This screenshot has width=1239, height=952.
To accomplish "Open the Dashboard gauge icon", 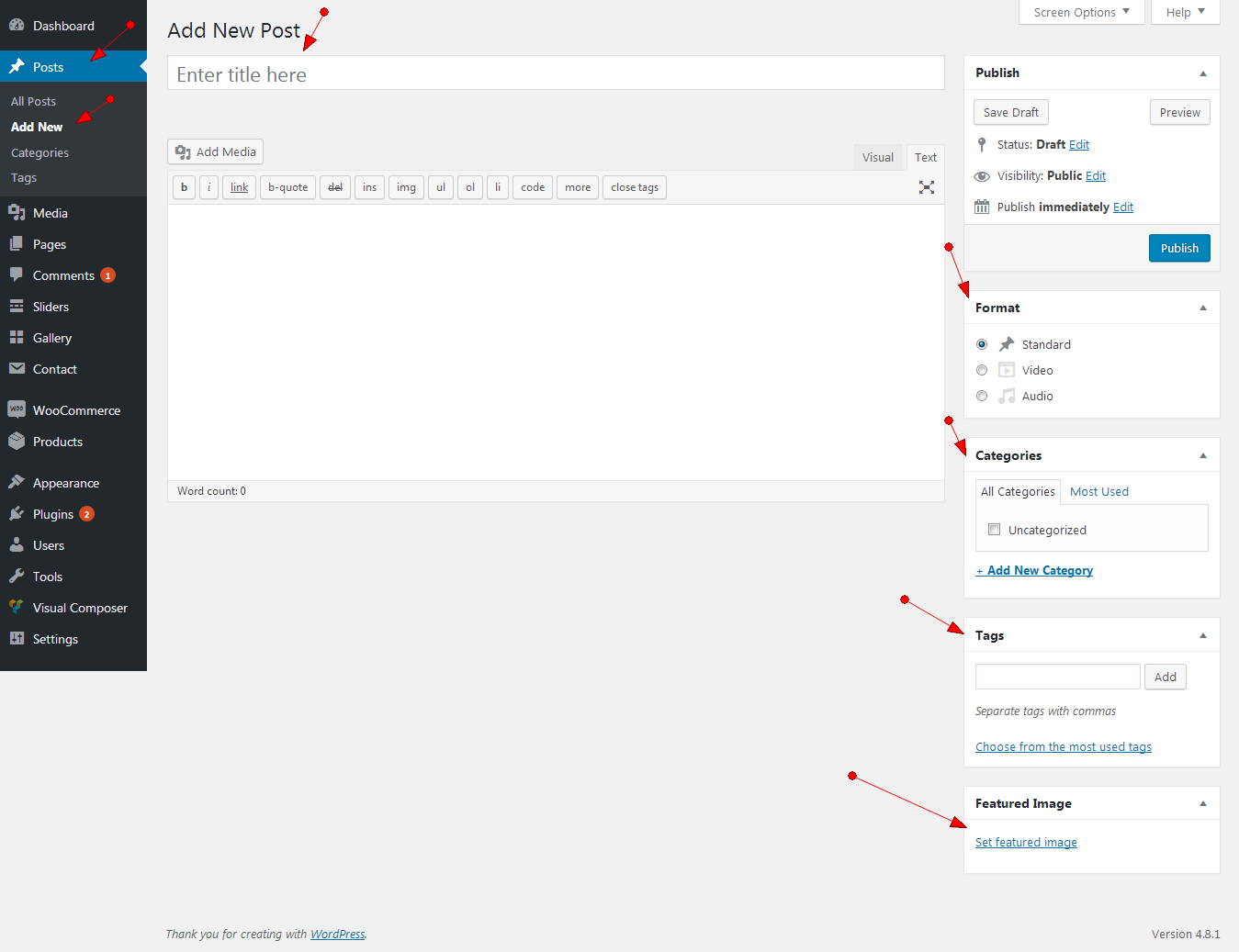I will click(x=17, y=26).
